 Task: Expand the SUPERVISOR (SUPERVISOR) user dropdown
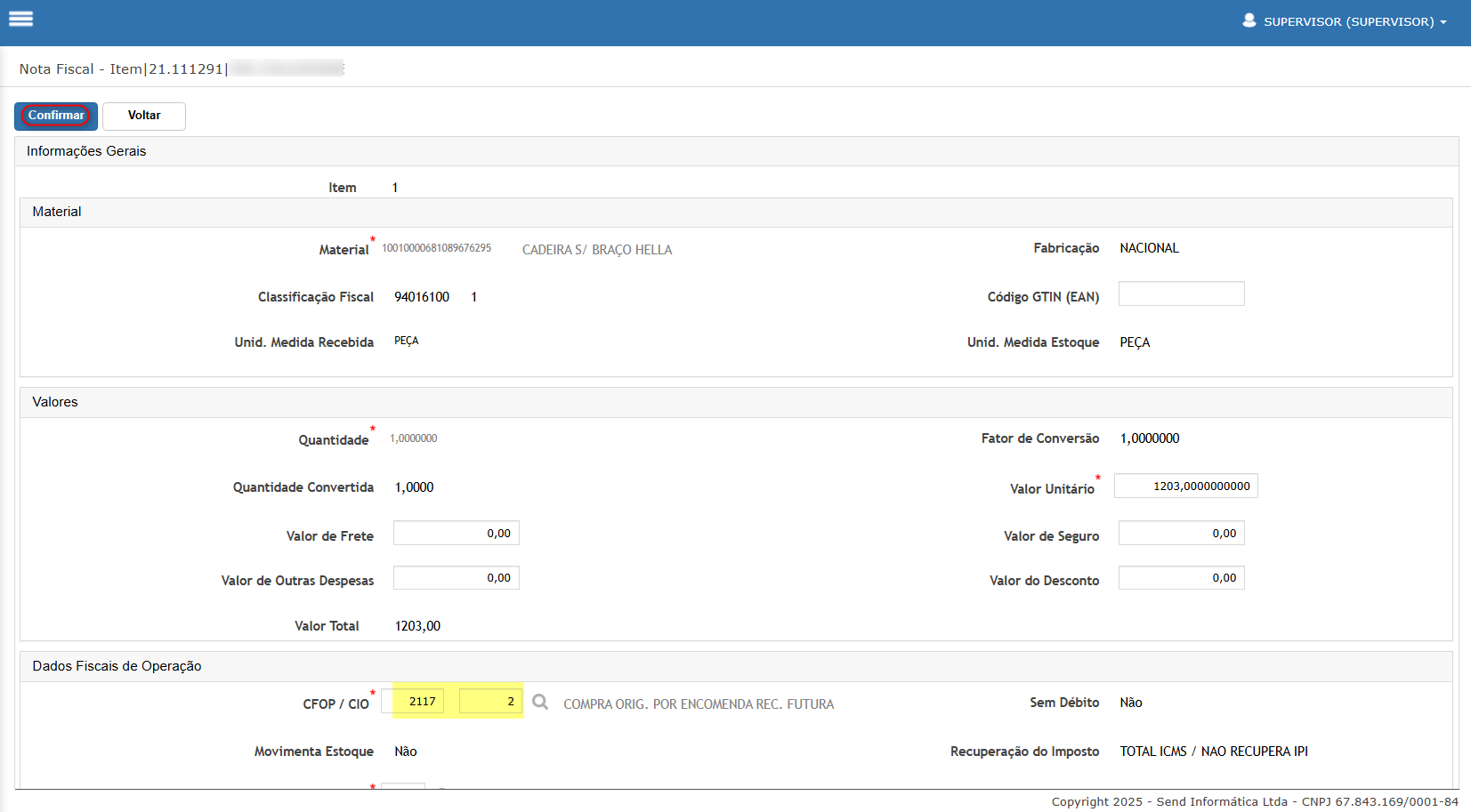[1355, 21]
